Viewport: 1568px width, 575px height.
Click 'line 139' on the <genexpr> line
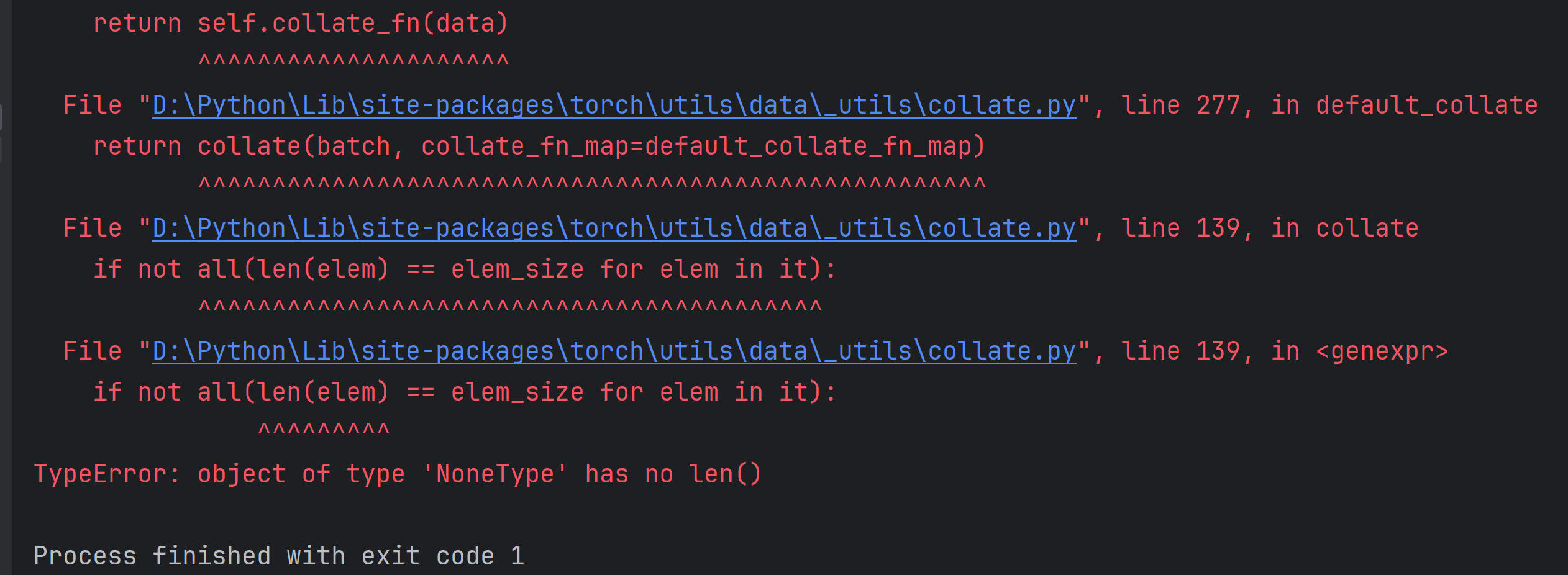1181,351
